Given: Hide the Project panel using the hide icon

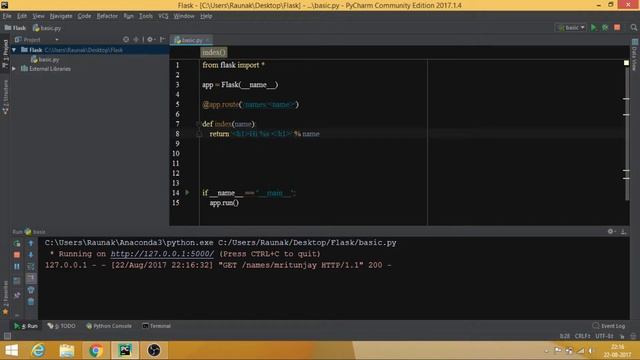Looking at the screenshot, I should click(162, 40).
